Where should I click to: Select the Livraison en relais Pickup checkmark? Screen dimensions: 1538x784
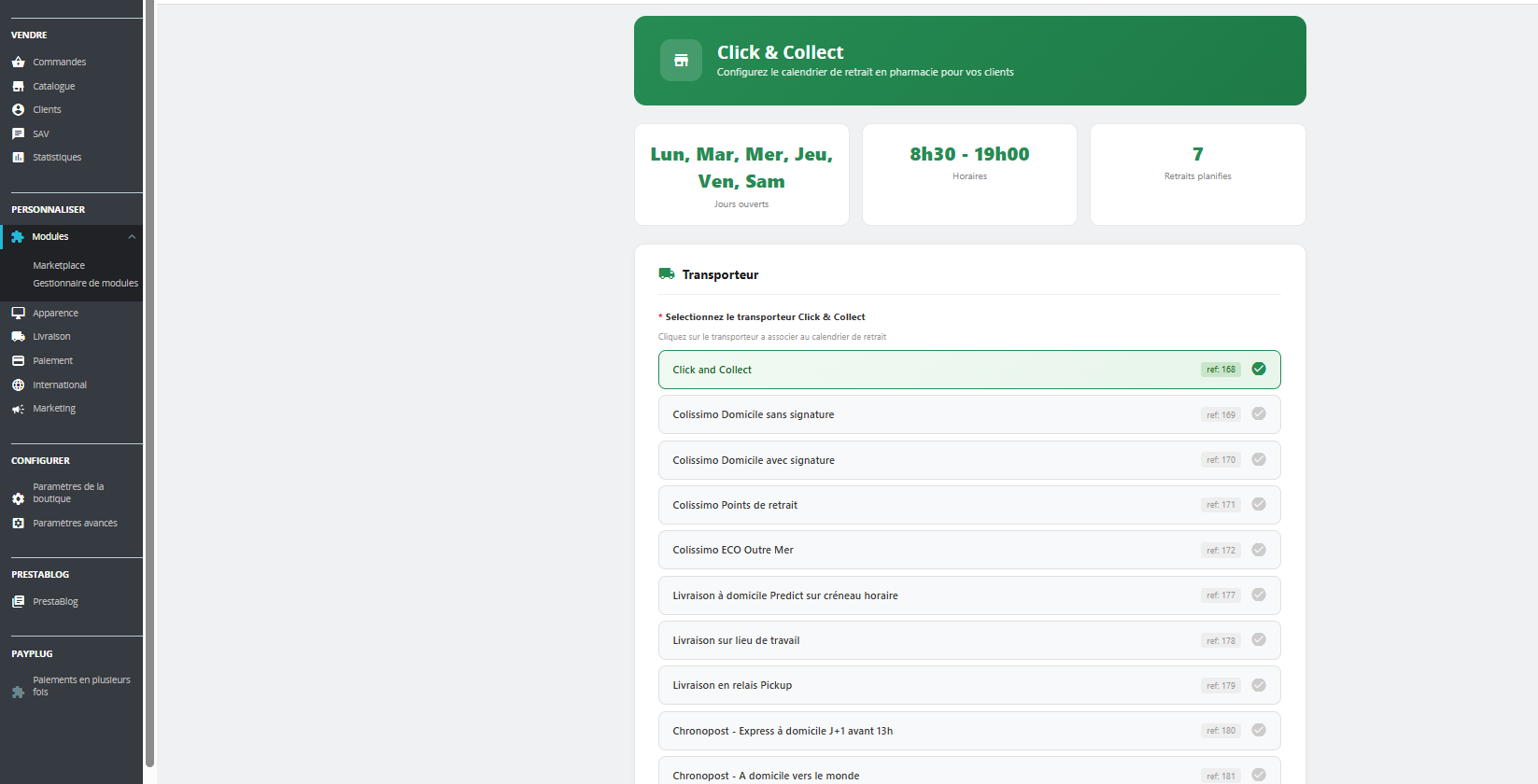(1259, 685)
